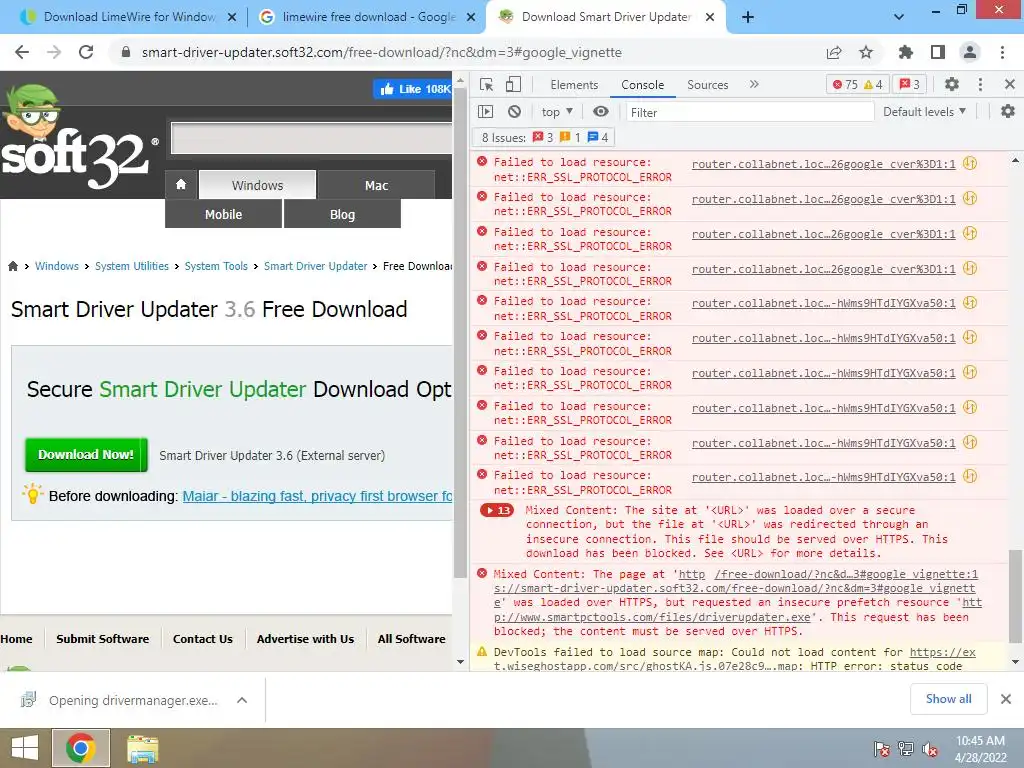Click Show all downloads button
1024x768 pixels.
(948, 699)
